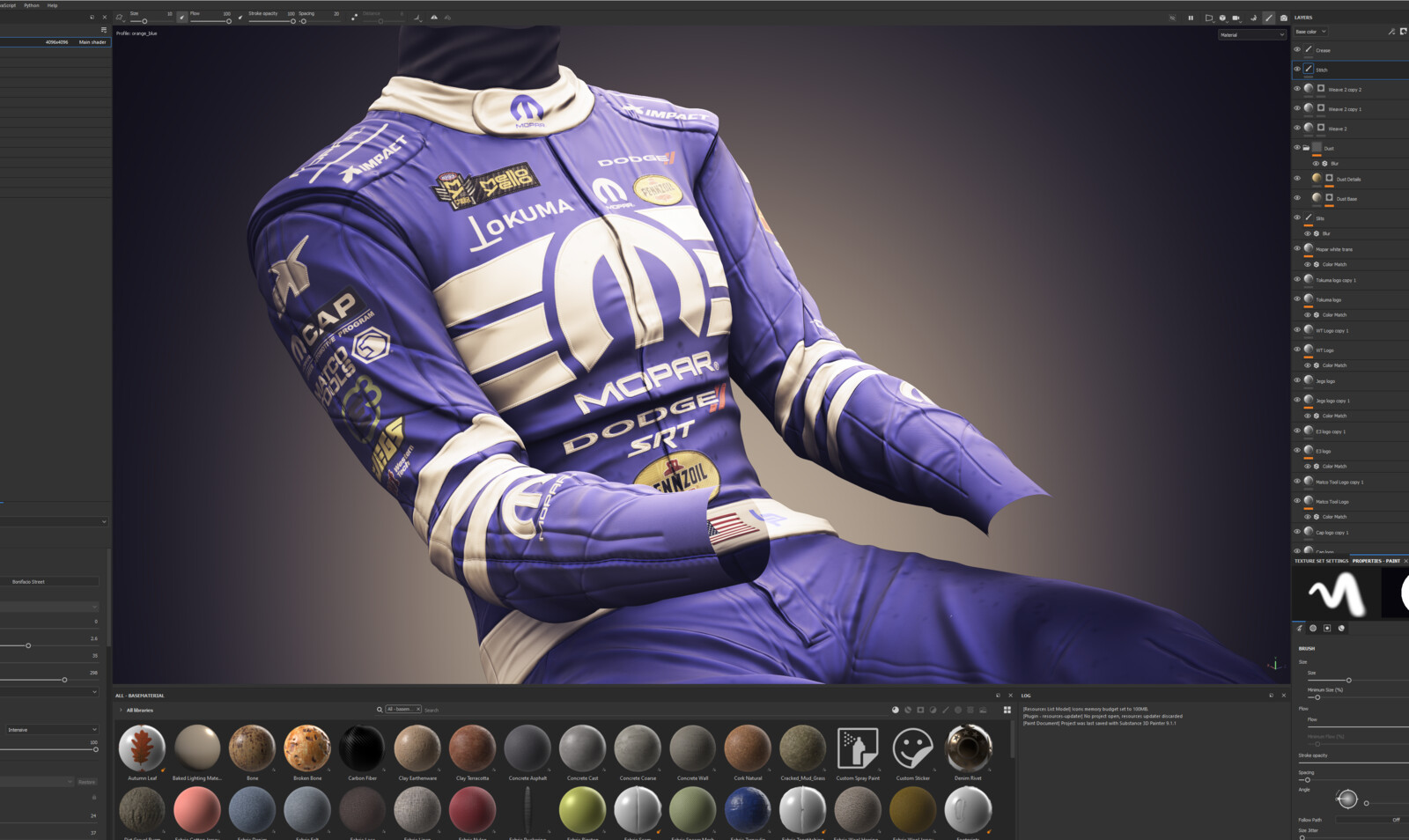Switch to Texture Set Settings tab
Image resolution: width=1409 pixels, height=840 pixels.
[x=1321, y=561]
